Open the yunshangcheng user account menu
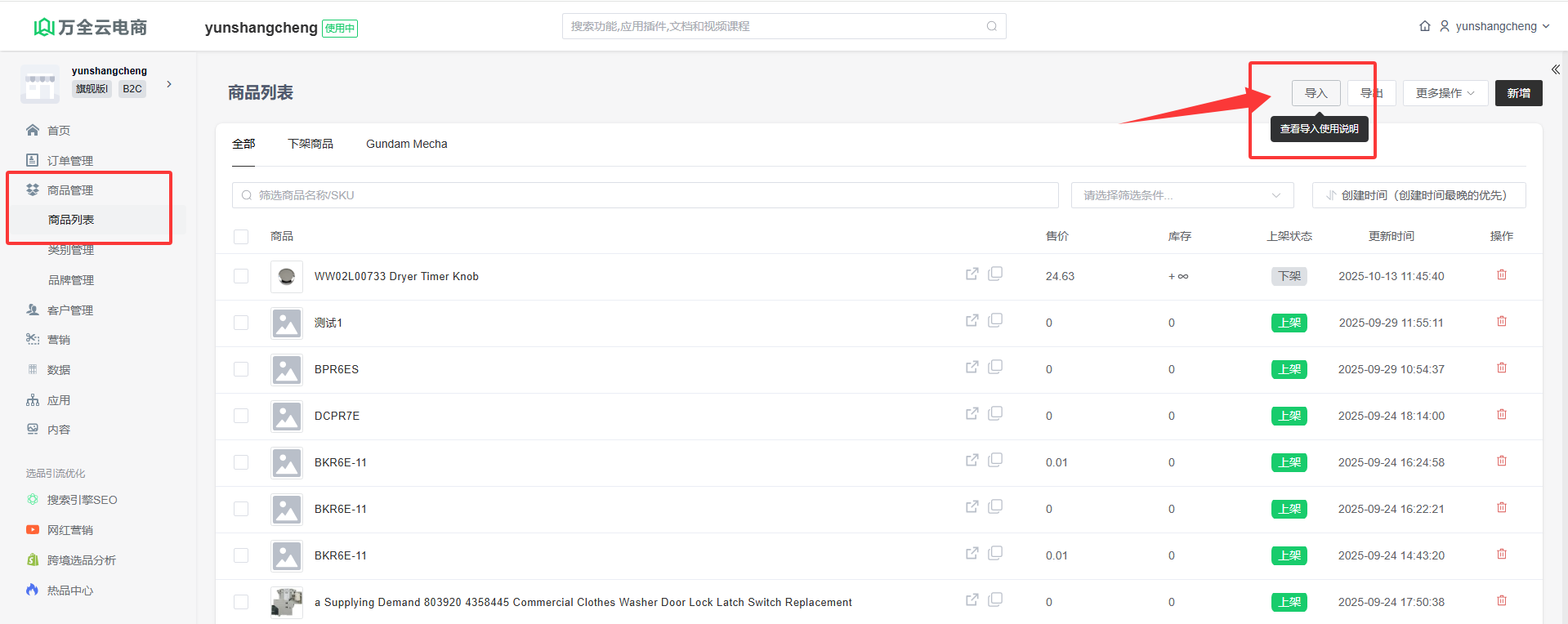The image size is (1568, 624). coord(1494,26)
